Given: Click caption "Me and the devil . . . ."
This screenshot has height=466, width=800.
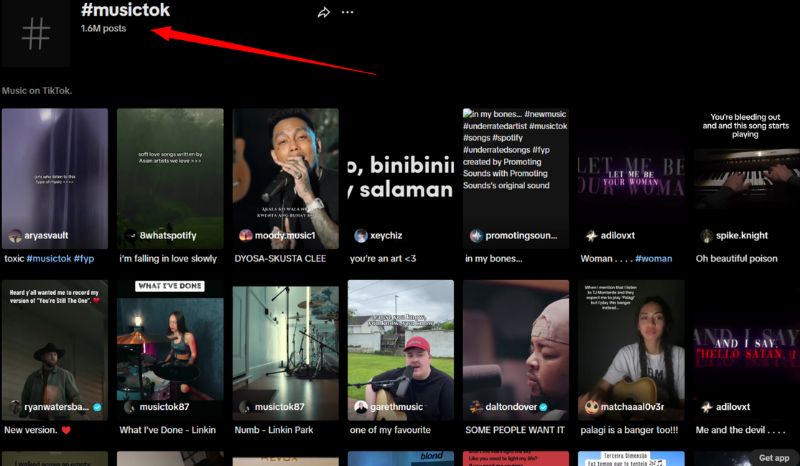Looking at the screenshot, I should [740, 430].
